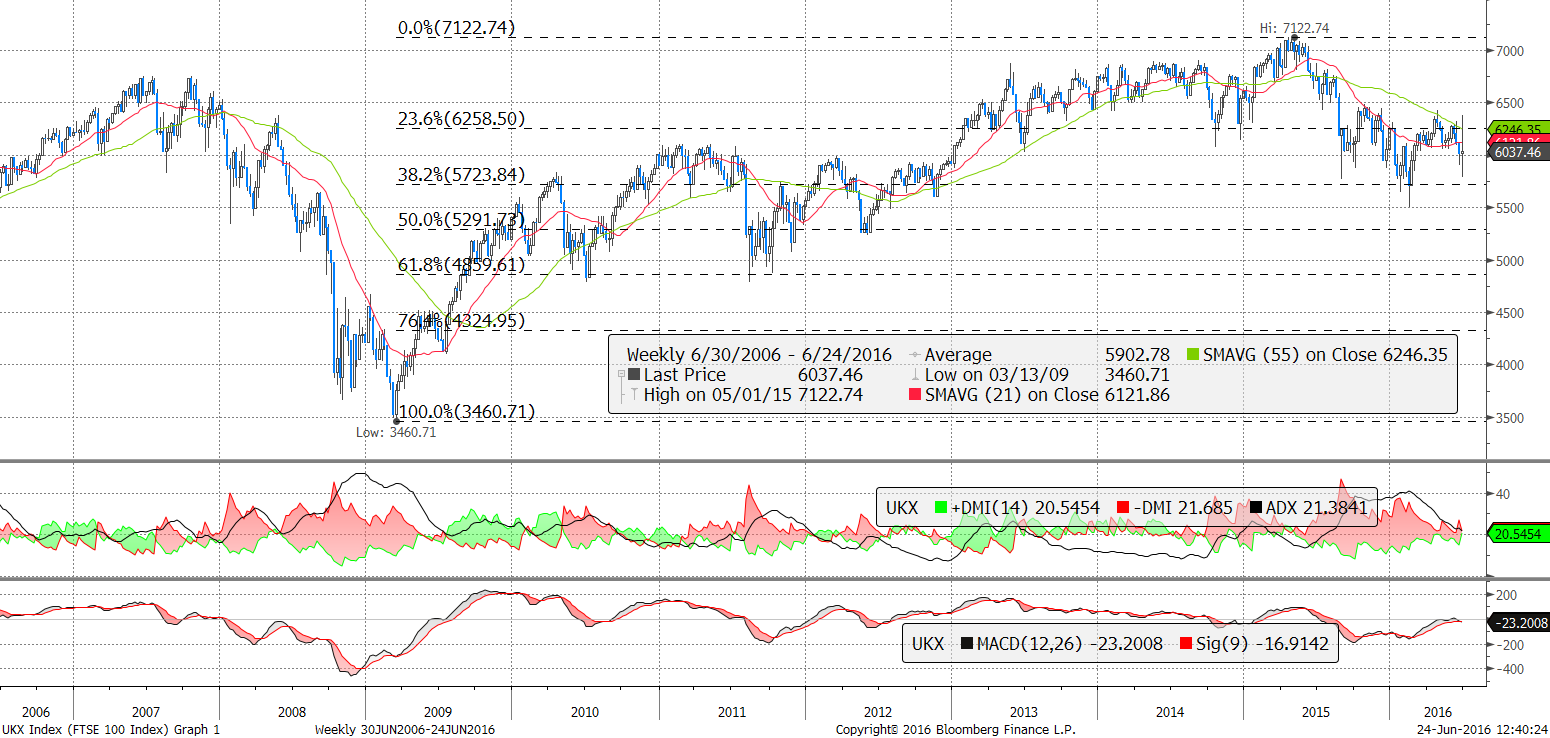1550x738 pixels.
Task: Click the Low: 3460.71 trough dot marker
Action: 396,421
